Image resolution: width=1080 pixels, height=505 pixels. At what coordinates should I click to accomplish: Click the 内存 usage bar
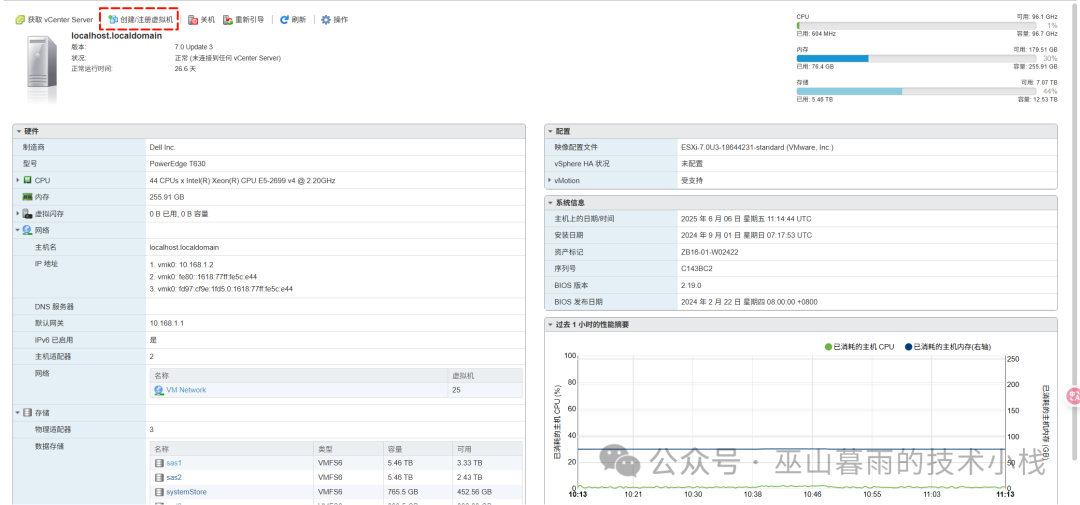point(917,59)
